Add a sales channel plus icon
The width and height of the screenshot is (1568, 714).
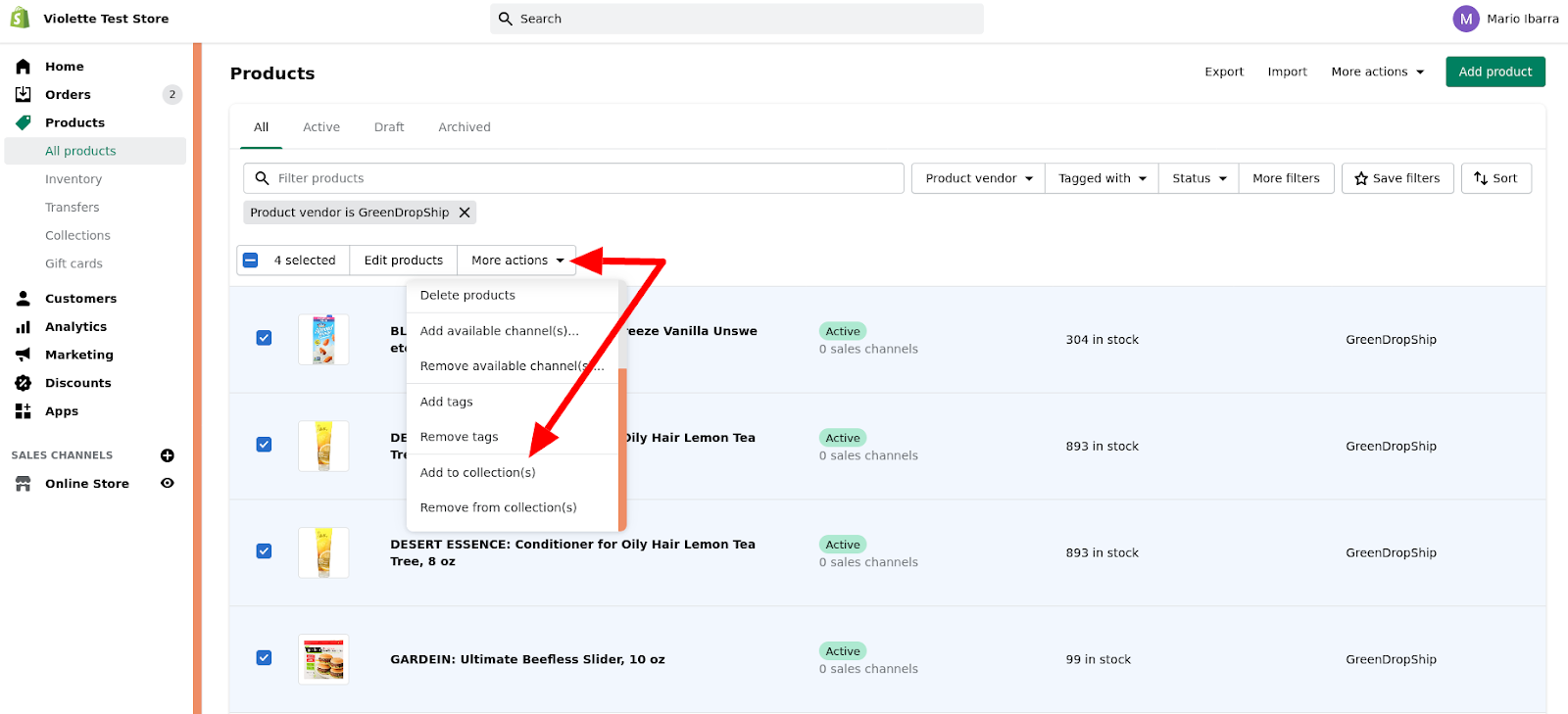168,455
